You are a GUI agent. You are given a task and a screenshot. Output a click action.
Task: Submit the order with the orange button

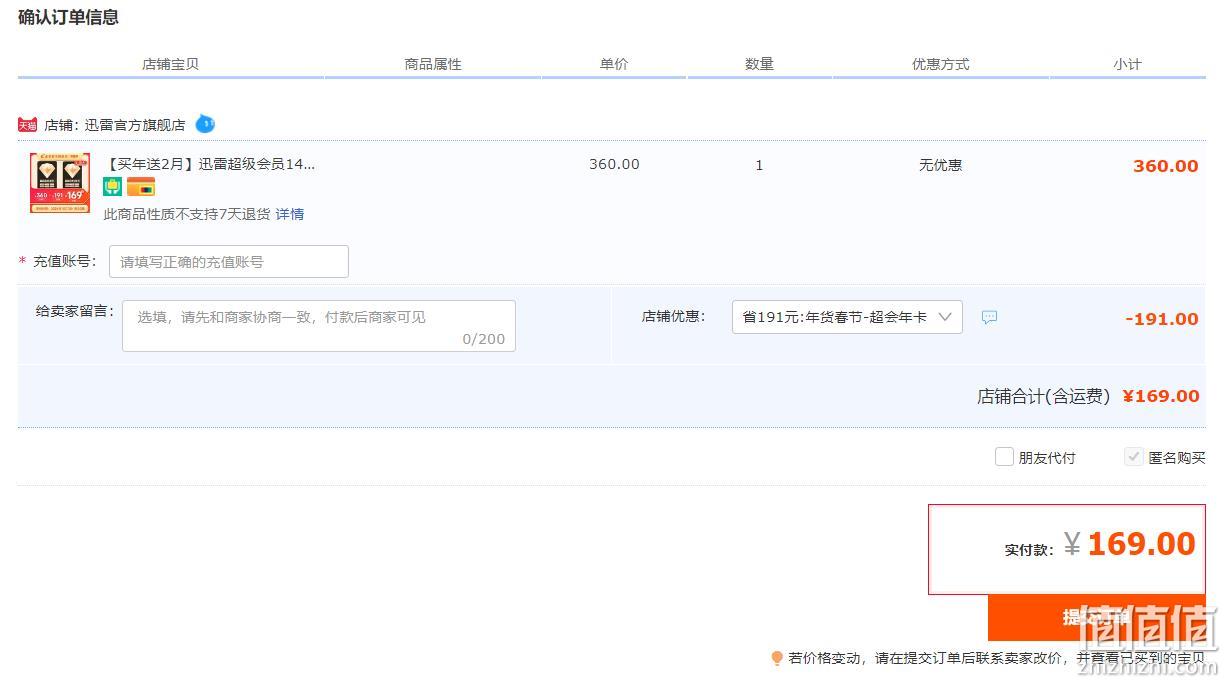1096,618
